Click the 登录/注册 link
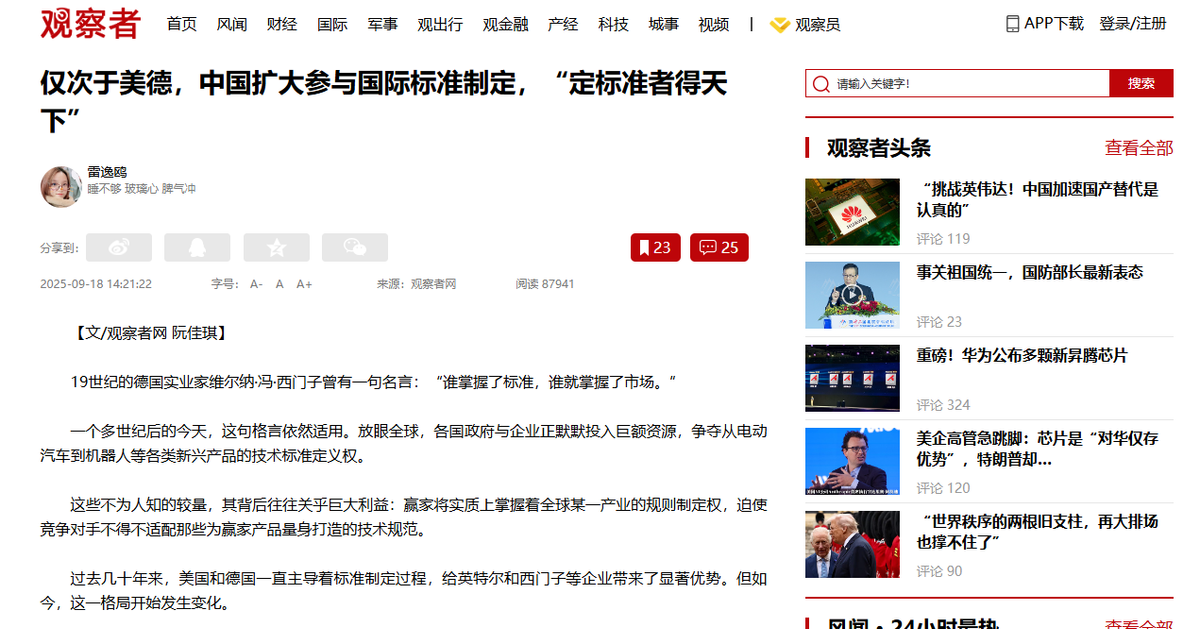1200x629 pixels. 1133,23
